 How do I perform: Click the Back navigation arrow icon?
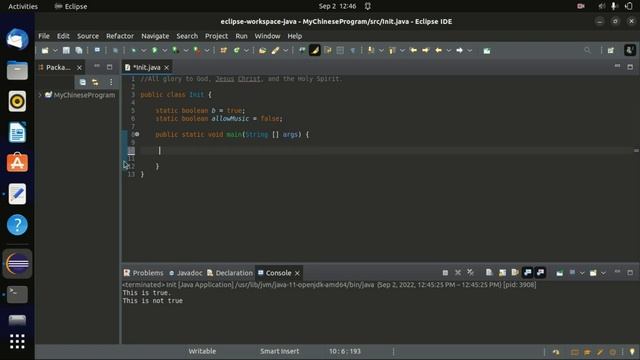click(x=438, y=51)
